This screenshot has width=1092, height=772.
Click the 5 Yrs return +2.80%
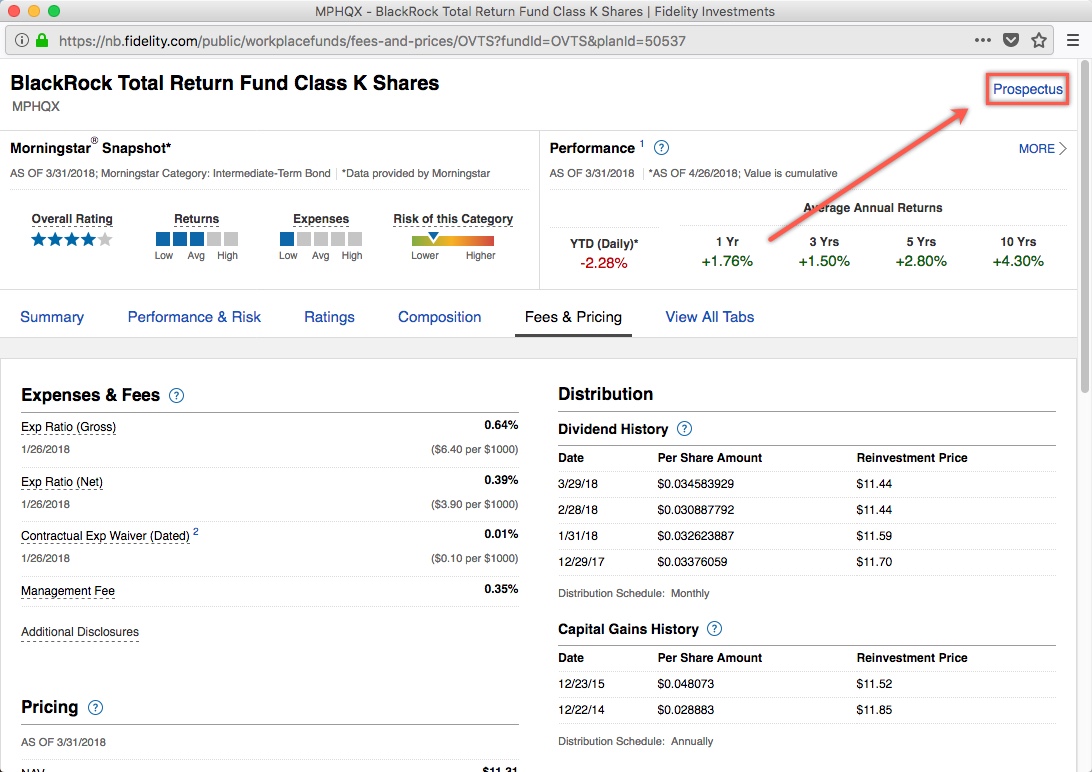coord(921,261)
